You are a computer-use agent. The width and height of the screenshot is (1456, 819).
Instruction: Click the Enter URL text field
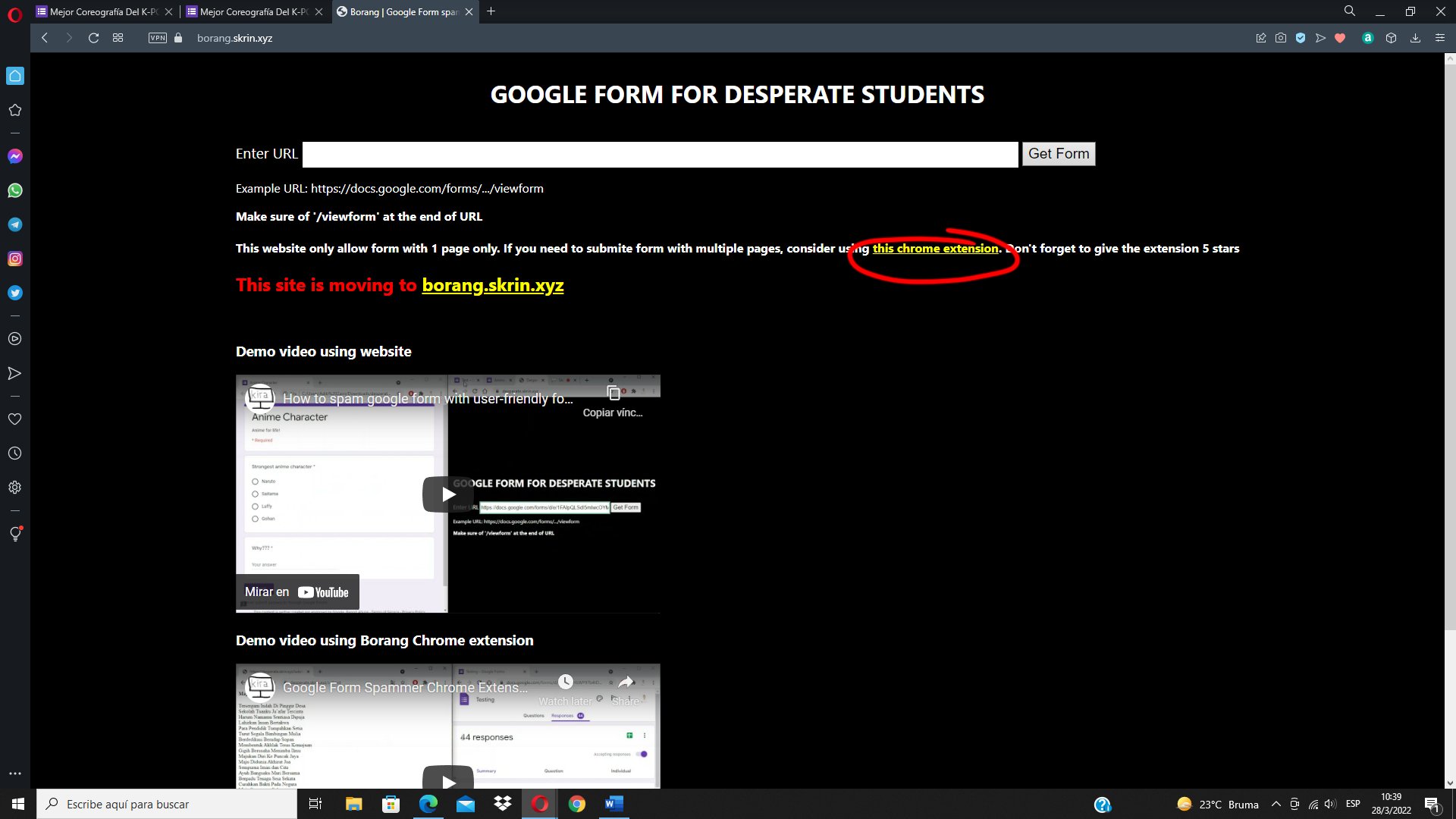[x=660, y=154]
